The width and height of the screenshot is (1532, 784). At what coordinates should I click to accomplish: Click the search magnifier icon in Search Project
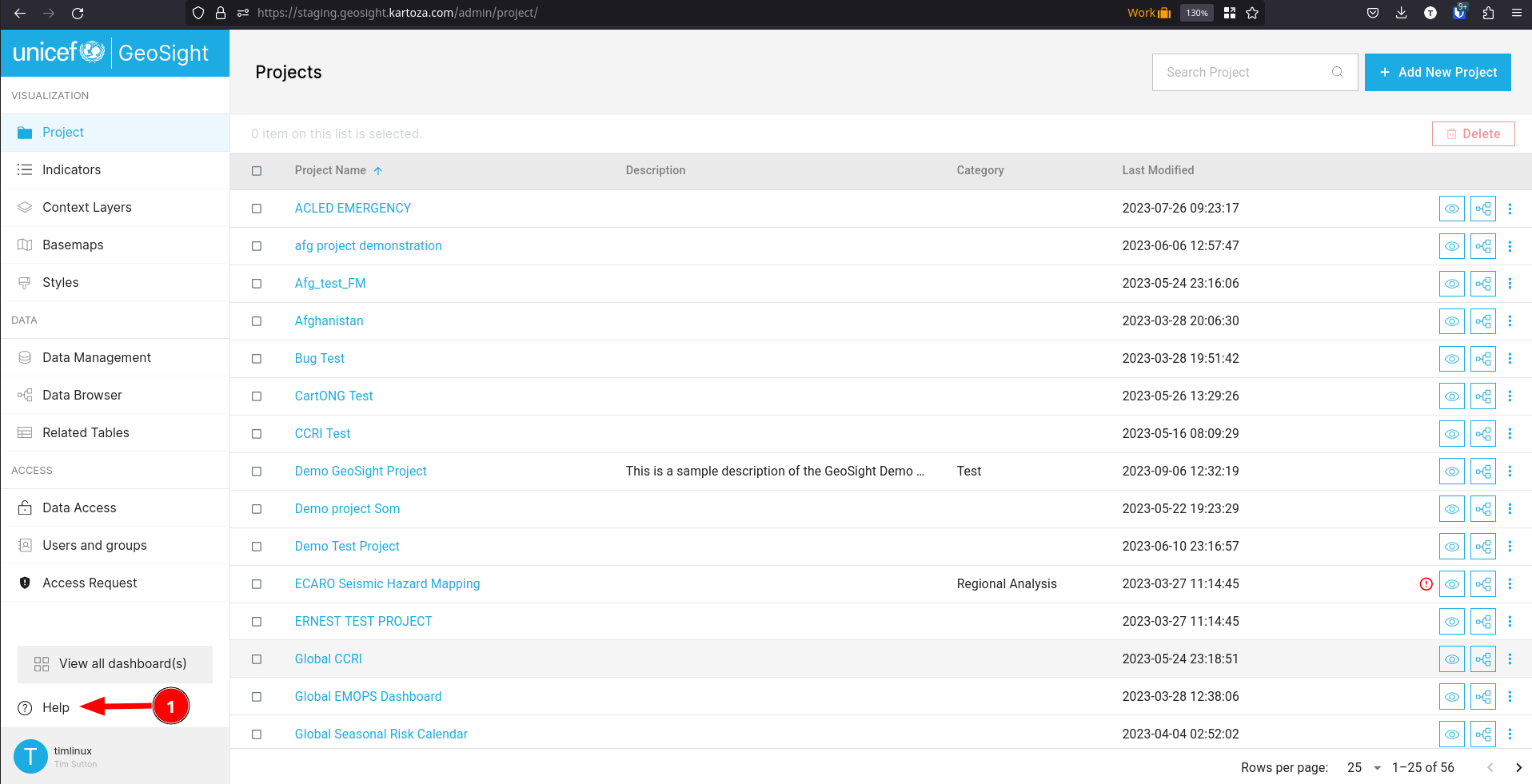coord(1337,72)
